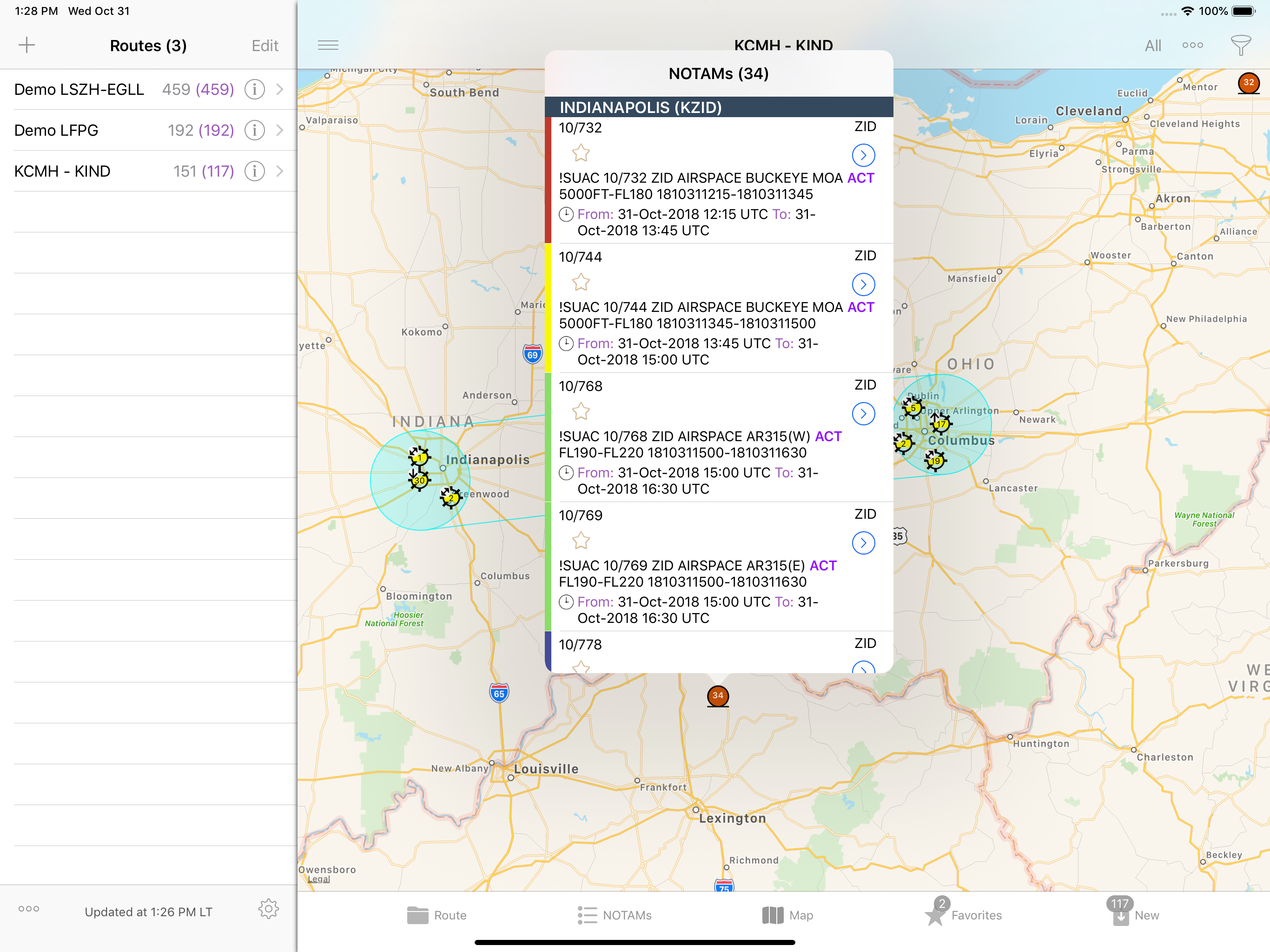Tap the Edit button for routes
Viewport: 1270px width, 952px height.
click(x=265, y=46)
